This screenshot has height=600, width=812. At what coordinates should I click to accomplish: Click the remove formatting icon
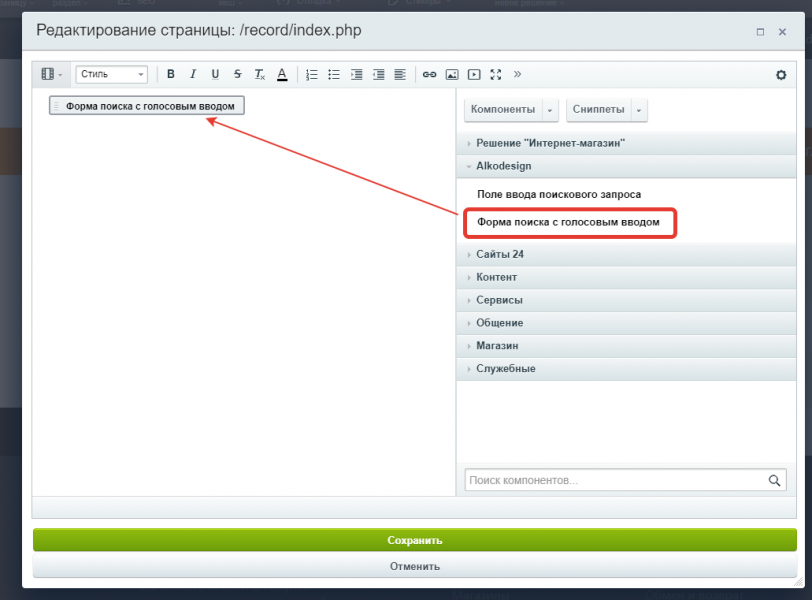[x=259, y=74]
